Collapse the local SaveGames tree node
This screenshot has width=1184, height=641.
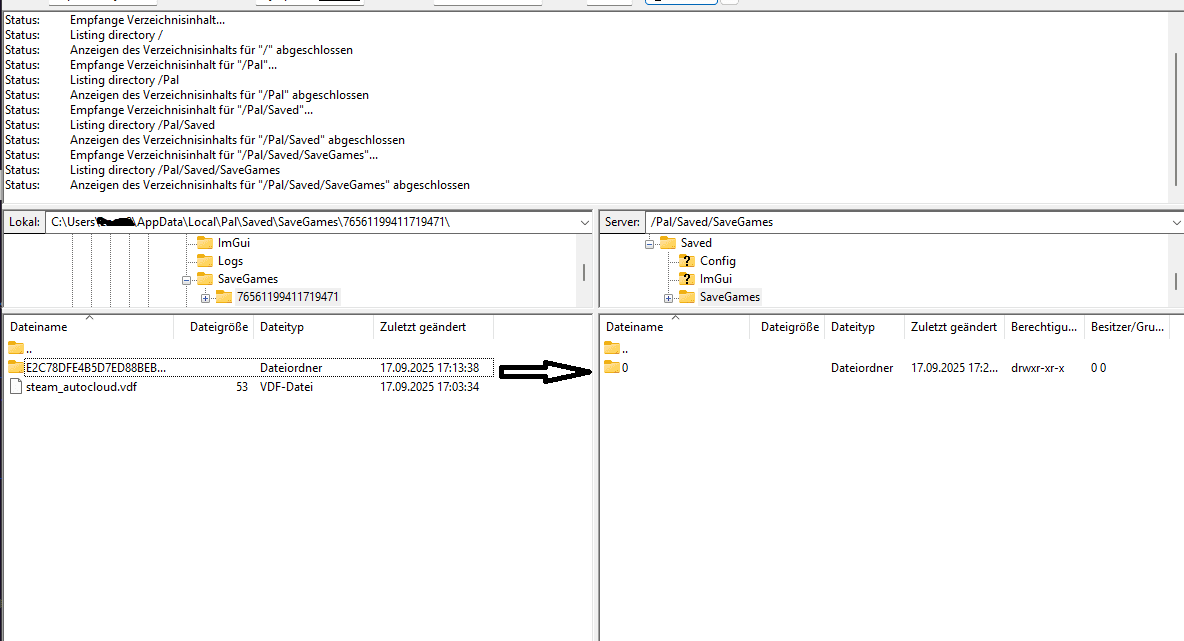pyautogui.click(x=186, y=280)
